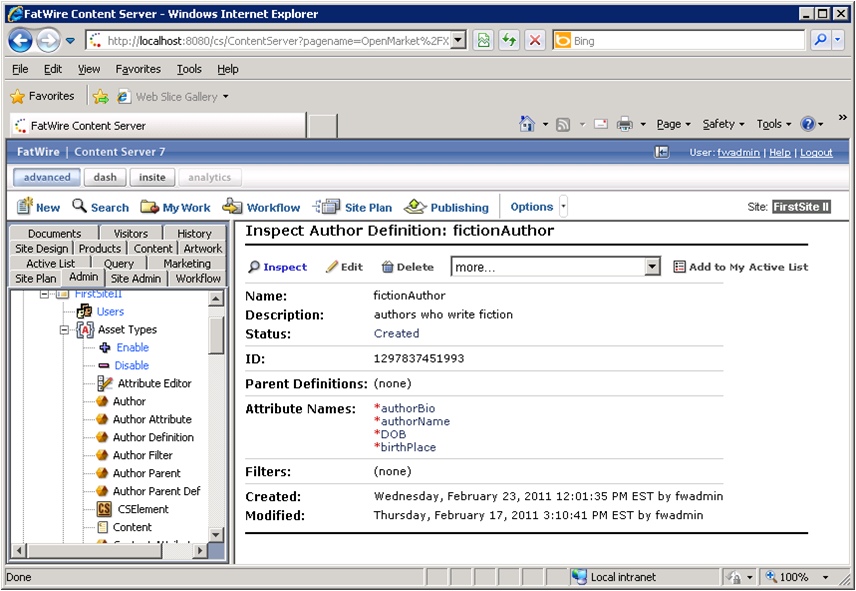The height and width of the screenshot is (591, 856).
Task: Open the Visitors tree tab
Action: click(130, 234)
